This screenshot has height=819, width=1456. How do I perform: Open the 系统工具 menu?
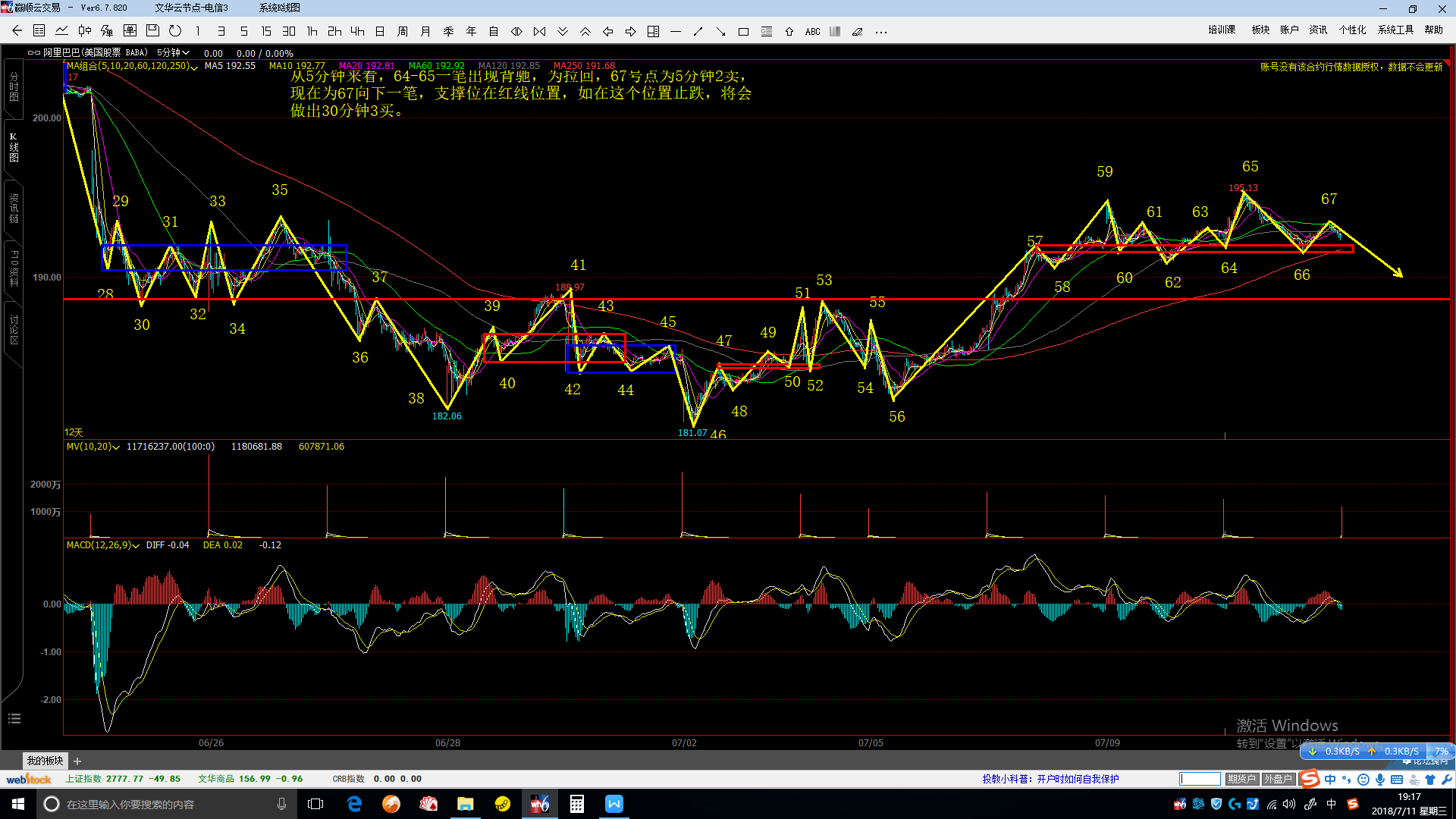click(x=1395, y=30)
